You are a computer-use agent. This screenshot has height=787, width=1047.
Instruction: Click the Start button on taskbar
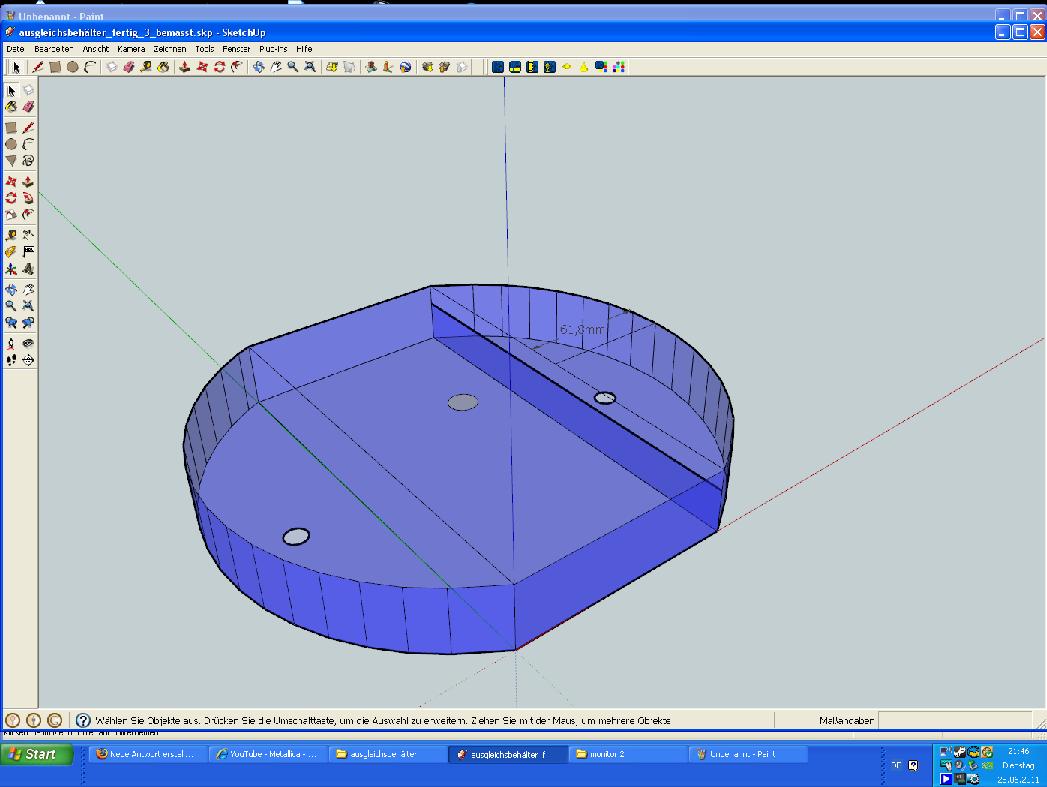[x=37, y=754]
